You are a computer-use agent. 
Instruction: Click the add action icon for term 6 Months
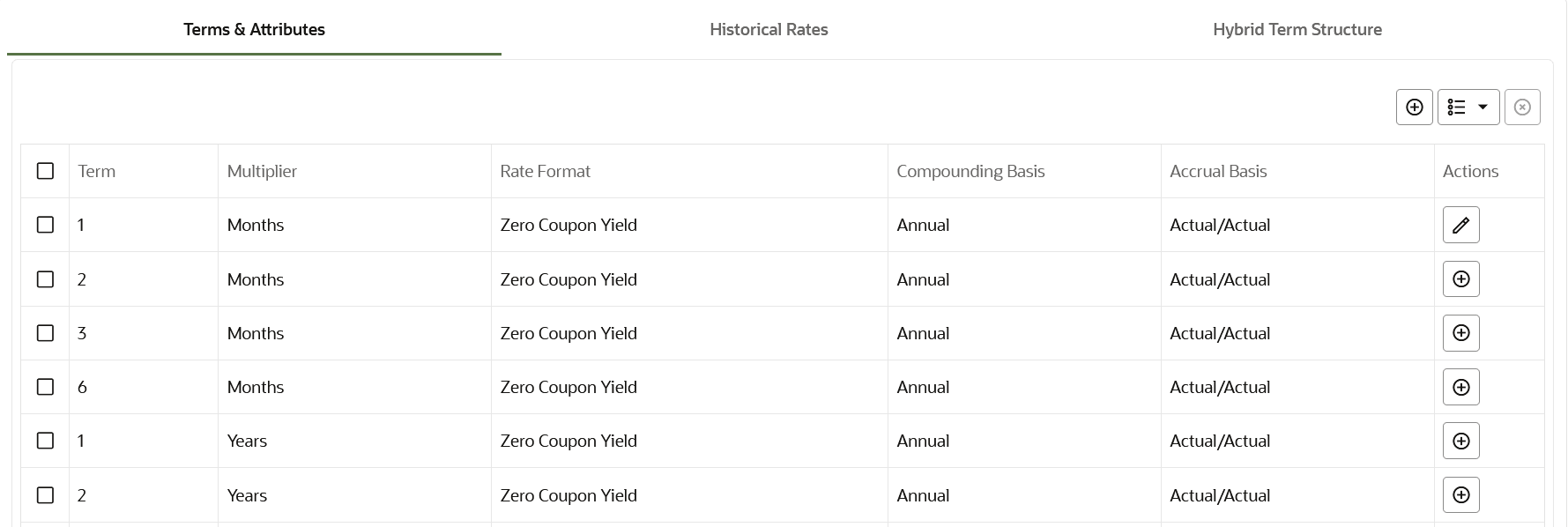[x=1460, y=387]
